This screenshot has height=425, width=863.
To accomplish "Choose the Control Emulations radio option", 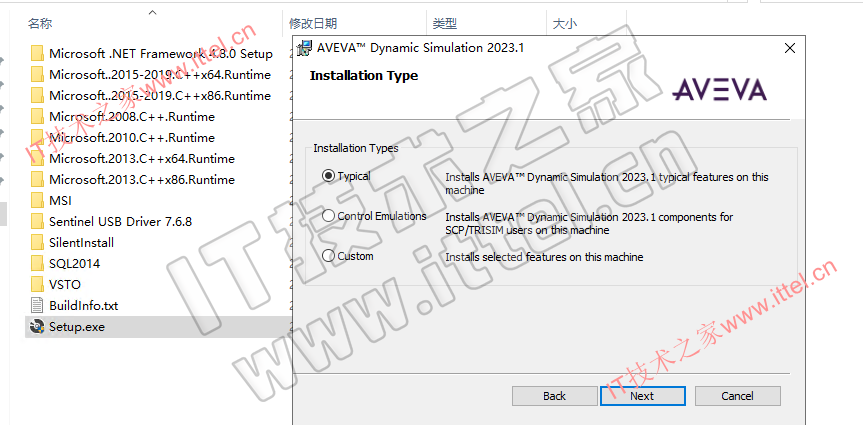I will [x=328, y=216].
